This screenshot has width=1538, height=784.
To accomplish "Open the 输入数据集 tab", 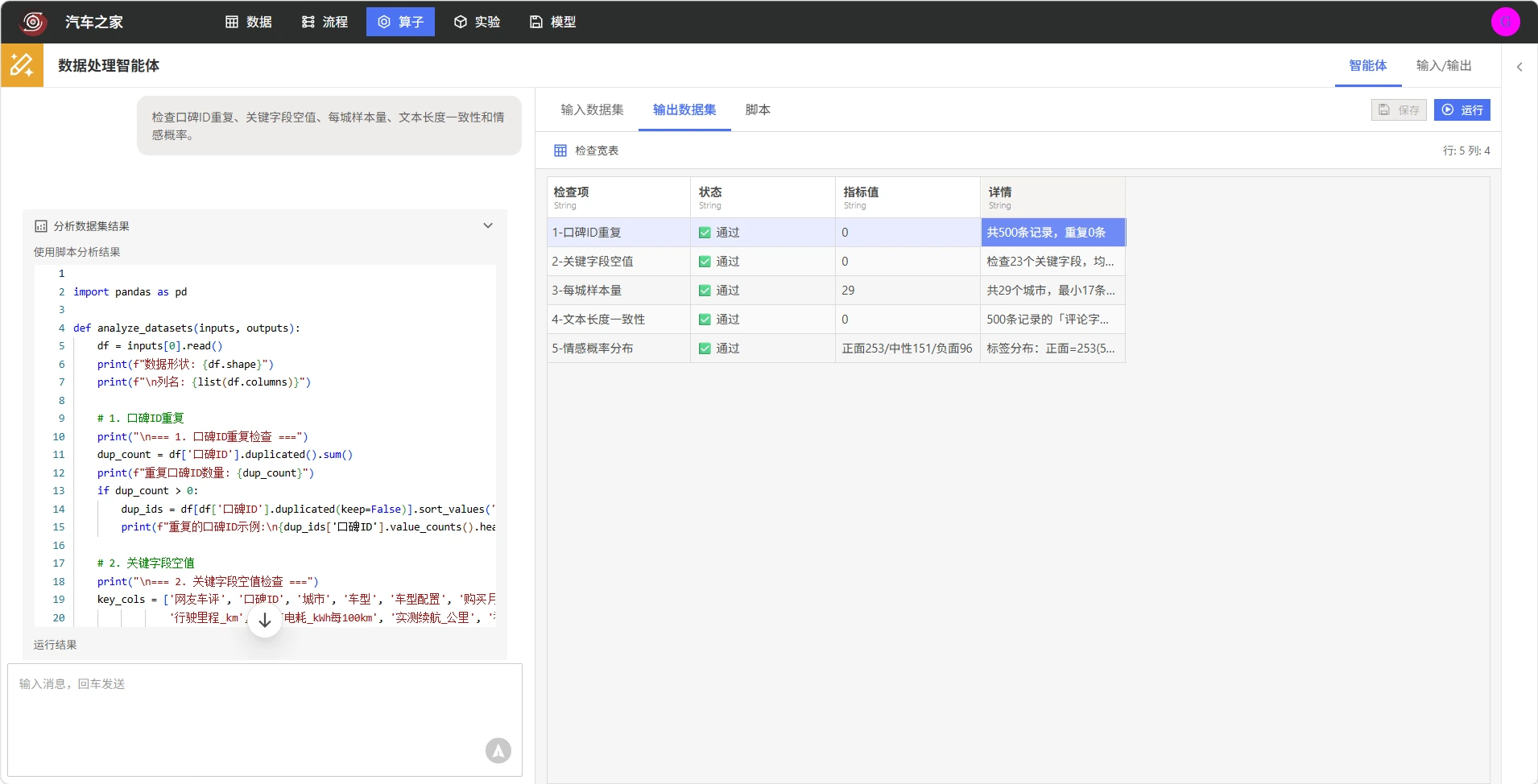I will pos(592,109).
